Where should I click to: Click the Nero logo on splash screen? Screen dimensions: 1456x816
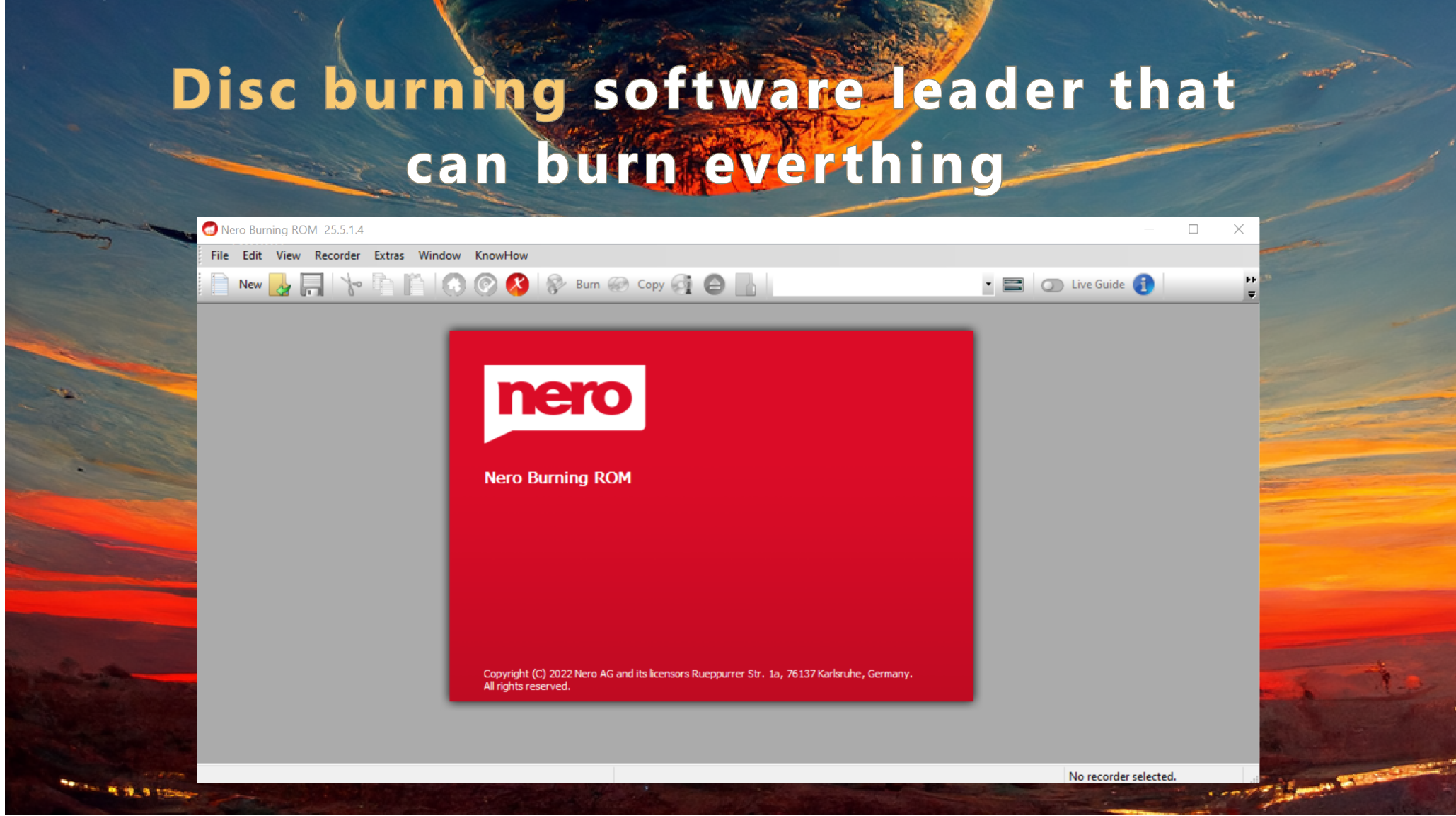click(x=565, y=403)
